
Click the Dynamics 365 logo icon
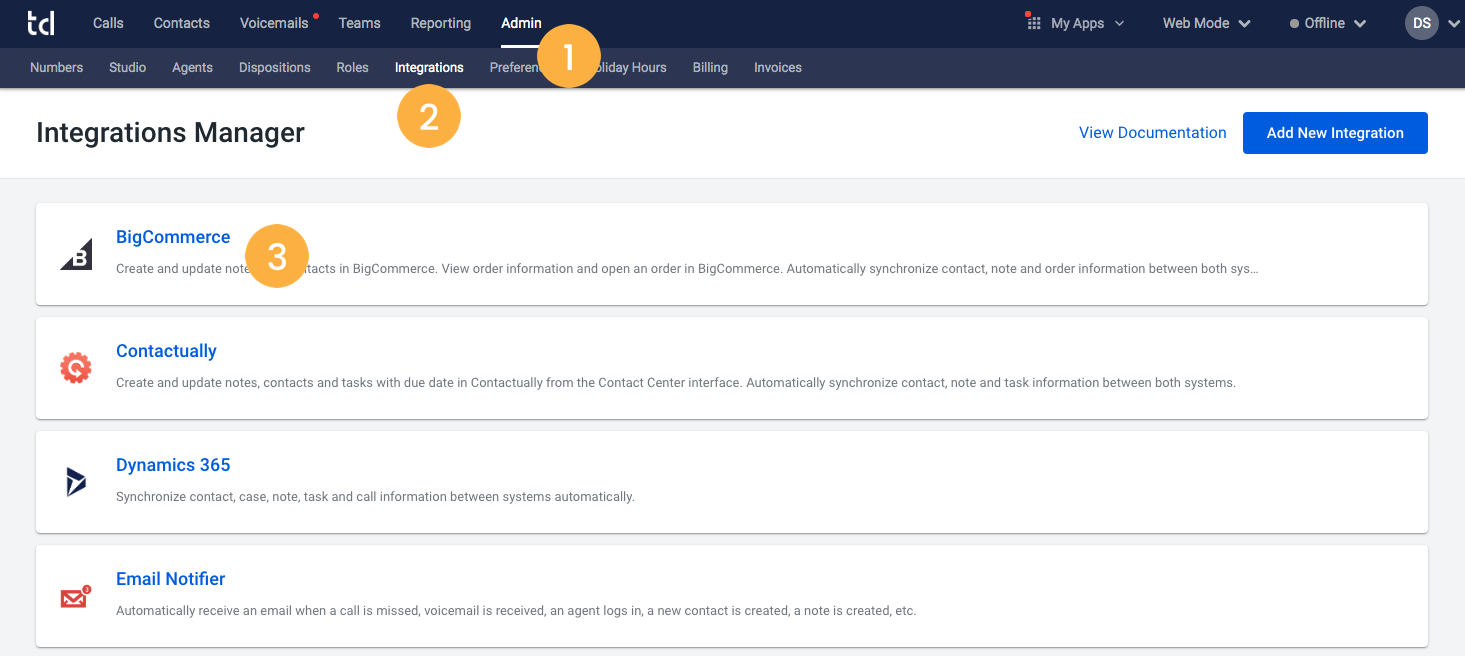76,482
